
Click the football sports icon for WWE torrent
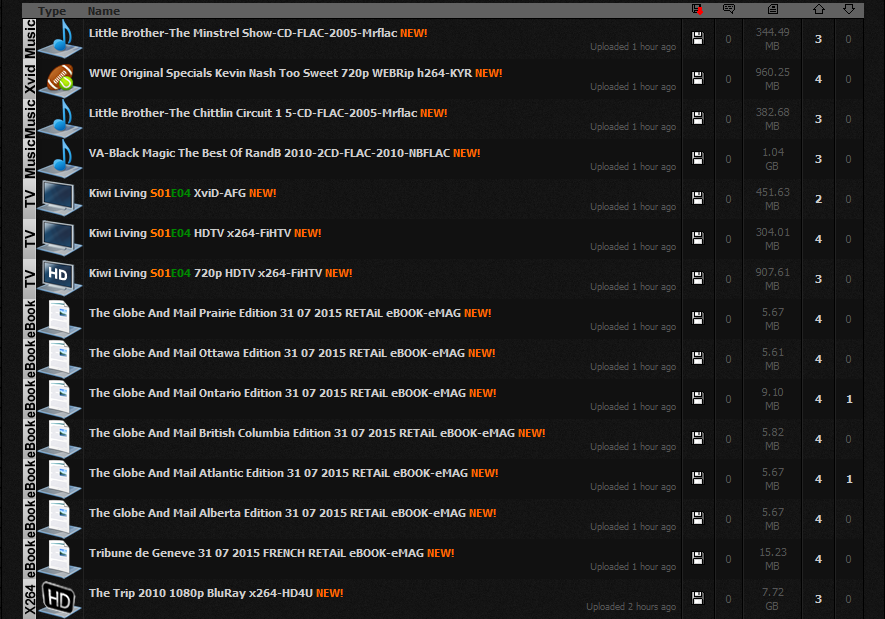click(x=60, y=79)
